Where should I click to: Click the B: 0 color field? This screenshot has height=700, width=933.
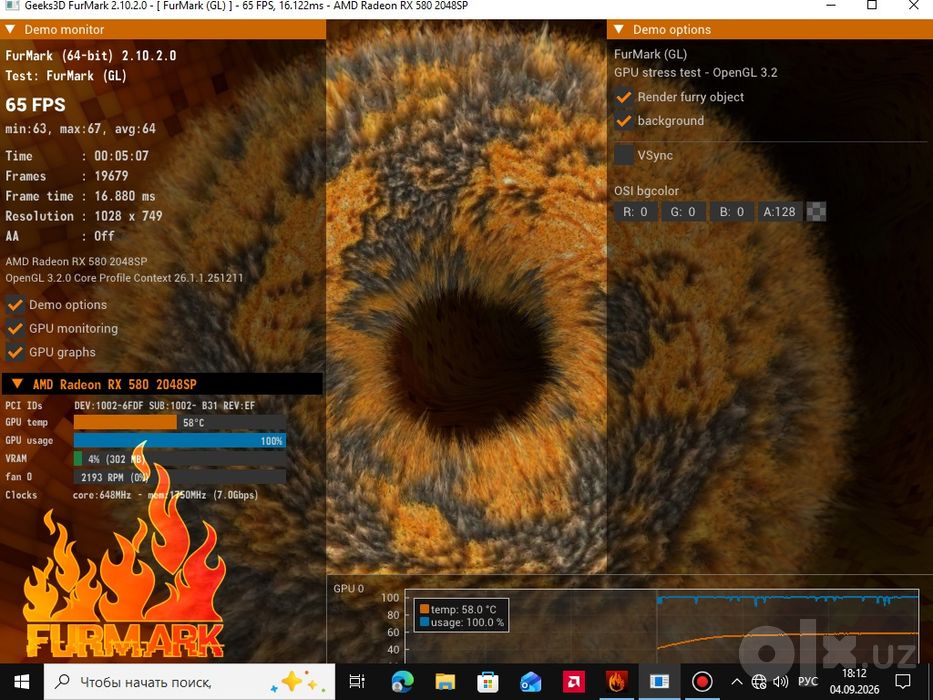[731, 212]
